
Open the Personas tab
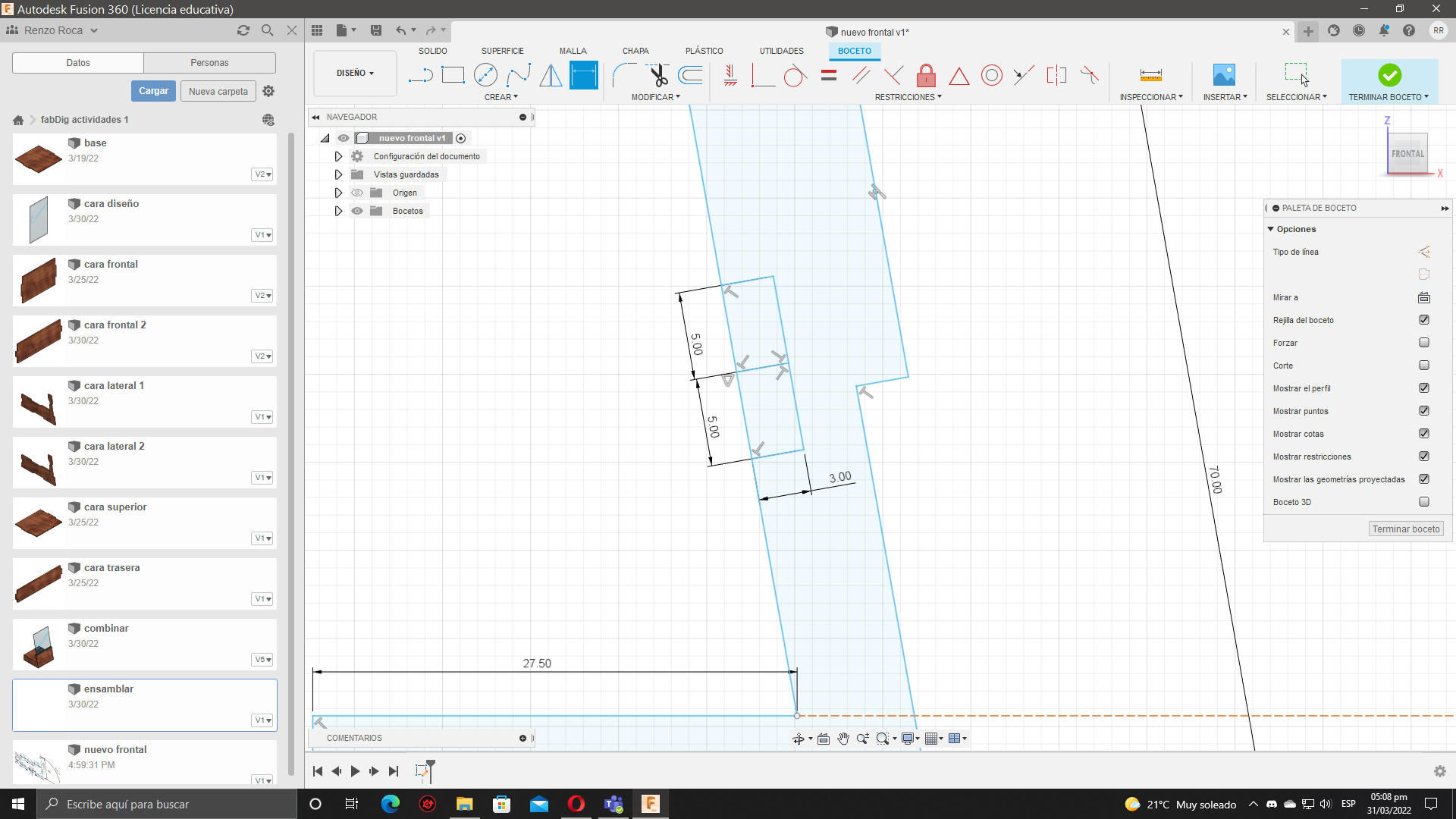pyautogui.click(x=209, y=63)
